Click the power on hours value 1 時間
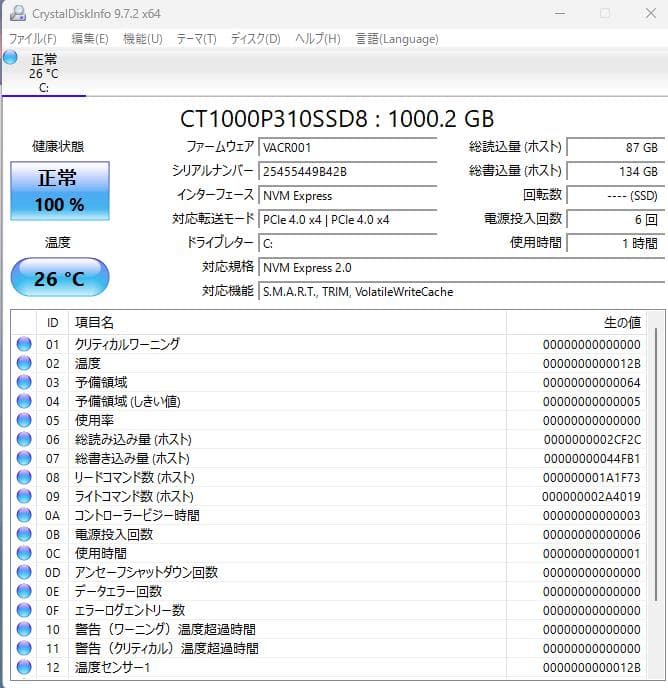This screenshot has width=668, height=688. [616, 244]
